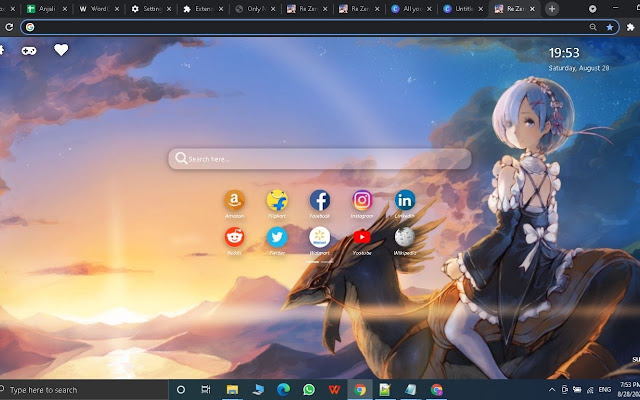The image size is (640, 400).
Task: Close the Untitled tab
Action: [x=480, y=9]
